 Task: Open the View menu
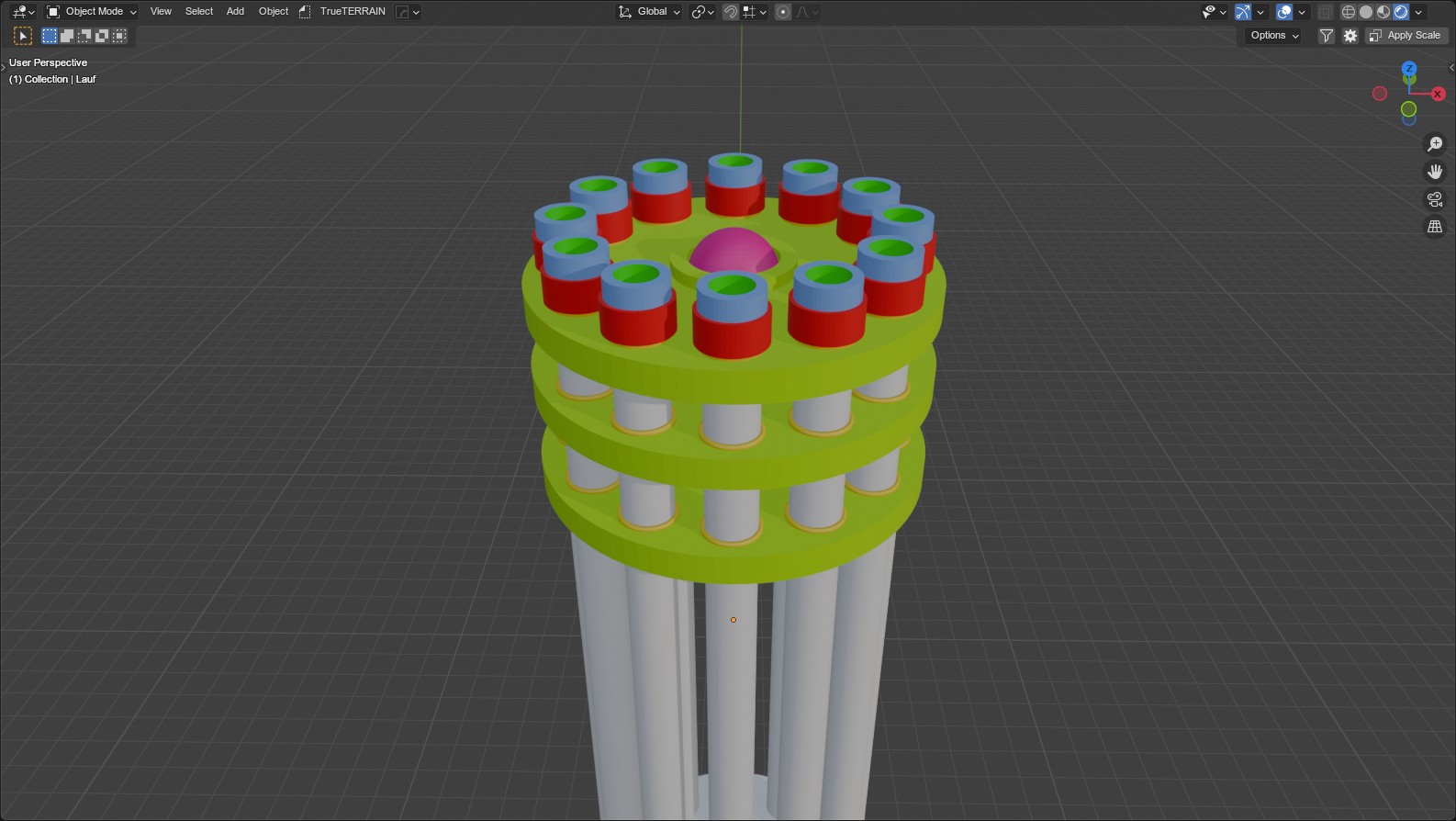click(x=161, y=12)
